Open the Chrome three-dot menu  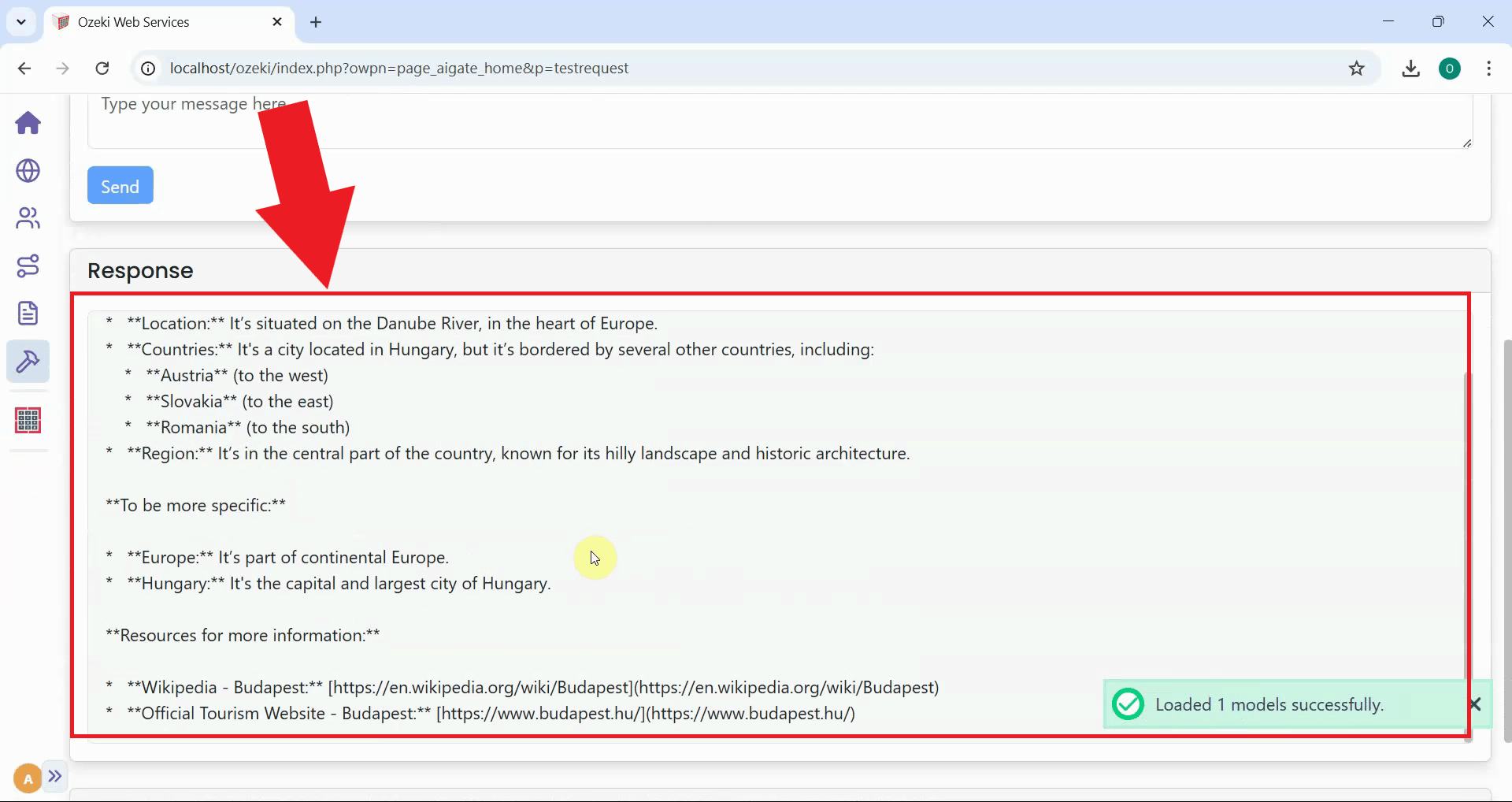(x=1488, y=69)
